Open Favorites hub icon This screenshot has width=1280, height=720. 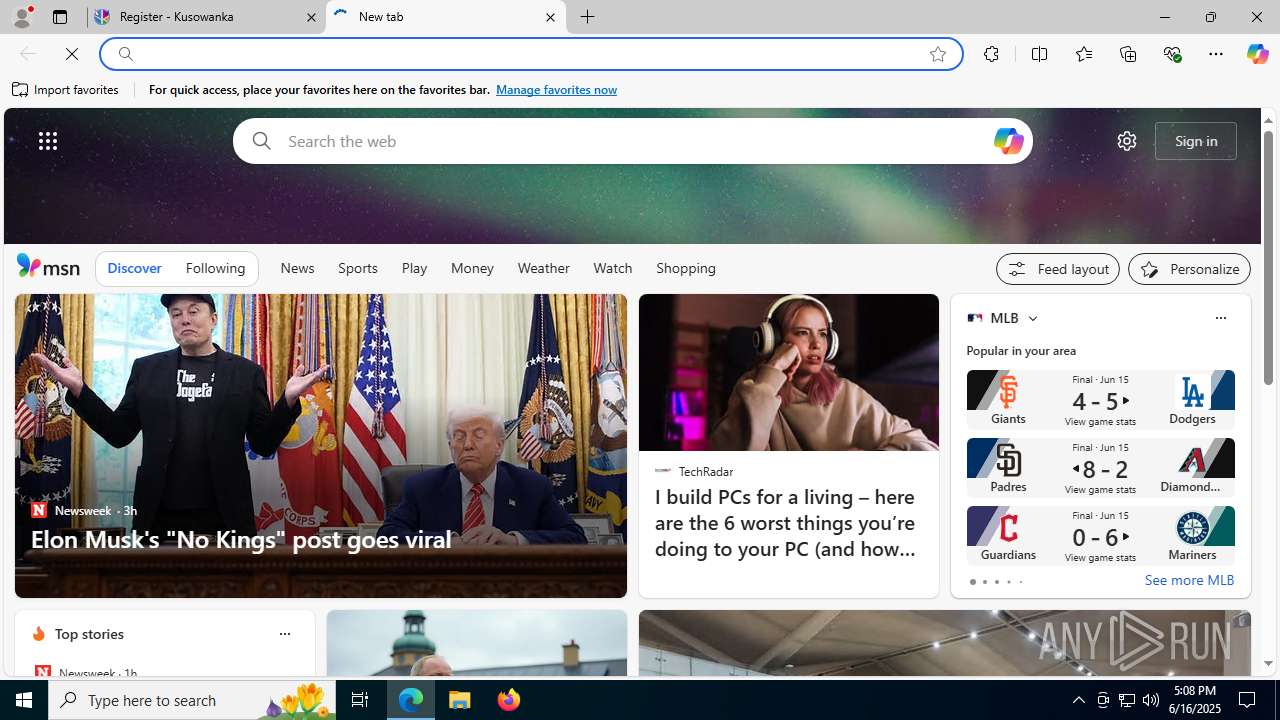pyautogui.click(x=1084, y=54)
